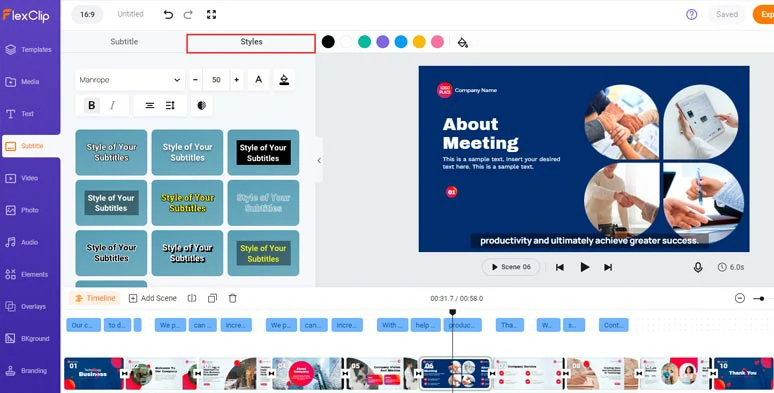The height and width of the screenshot is (393, 774).
Task: Open the BKground sidebar panel
Action: (29, 339)
